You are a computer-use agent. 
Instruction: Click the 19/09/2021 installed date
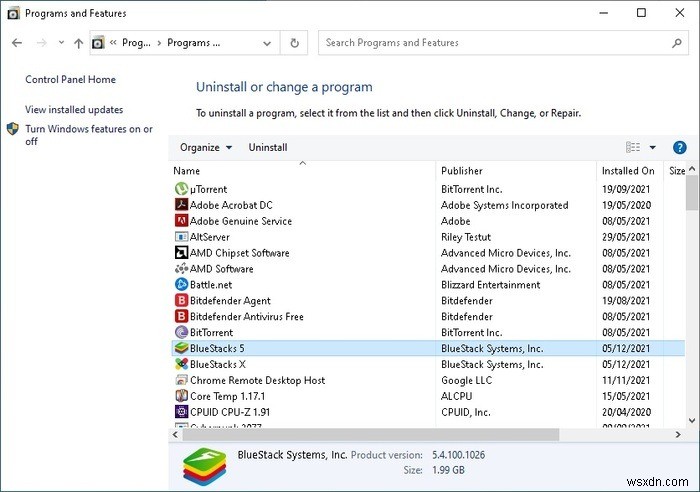click(x=626, y=189)
